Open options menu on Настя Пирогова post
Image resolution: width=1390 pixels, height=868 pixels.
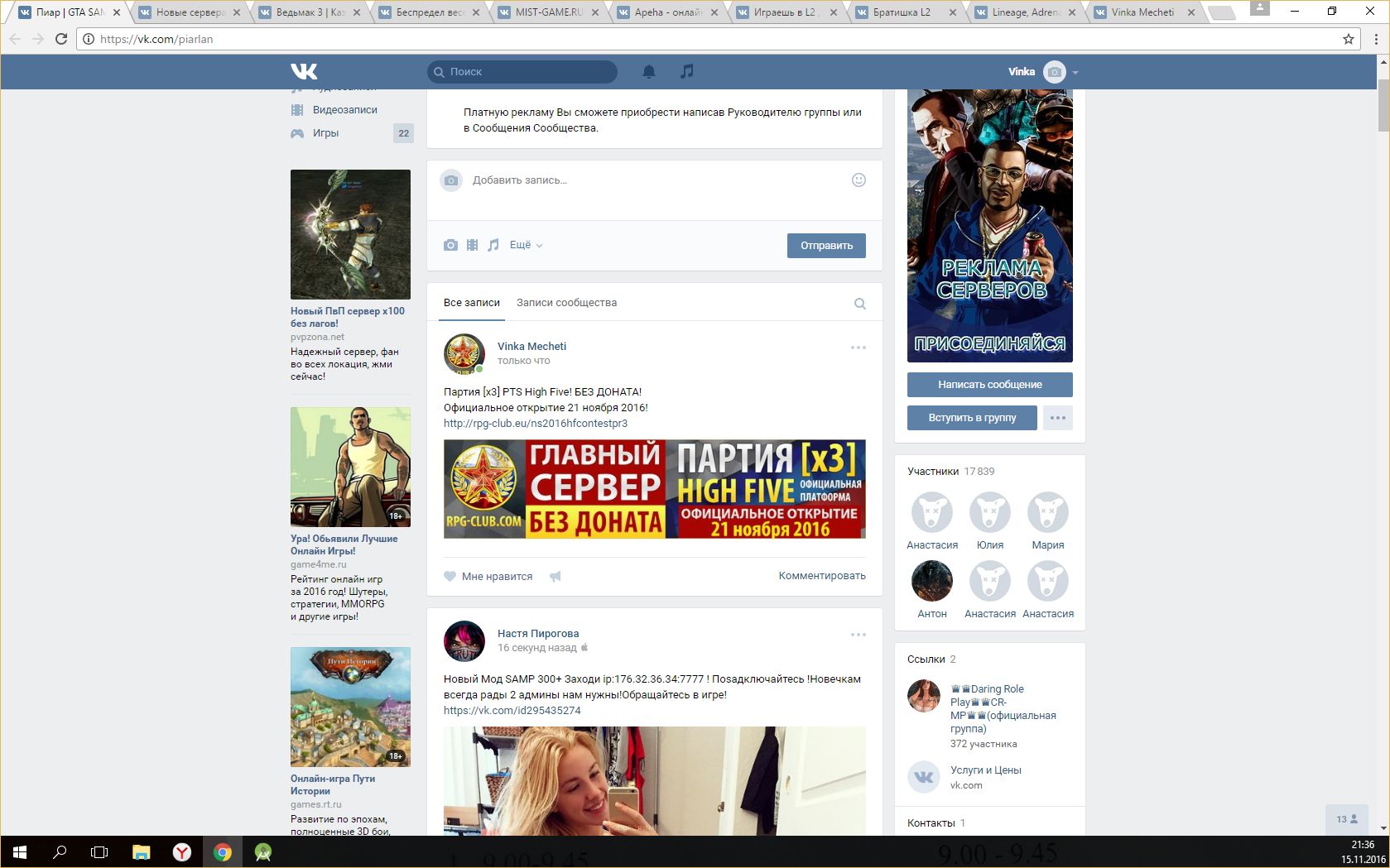click(858, 635)
